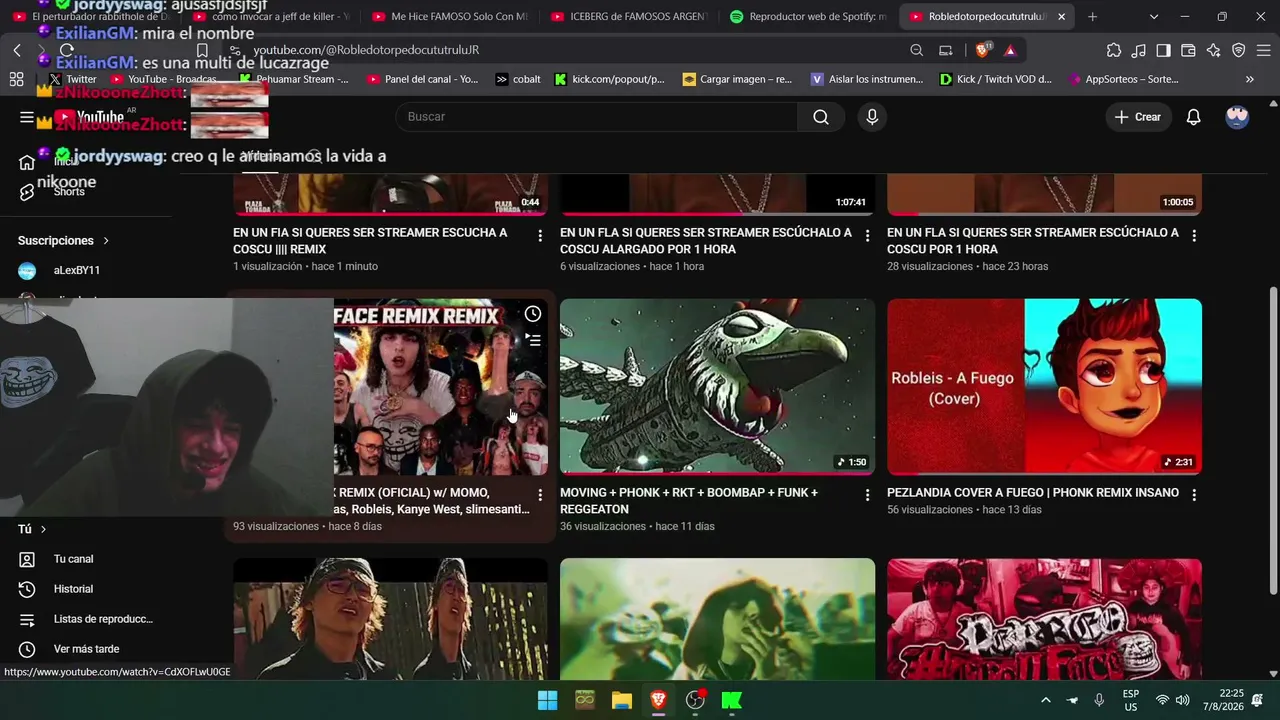Close the active Robledotorpedo YouTube tab
Viewport: 1280px width, 720px height.
[x=1061, y=17]
